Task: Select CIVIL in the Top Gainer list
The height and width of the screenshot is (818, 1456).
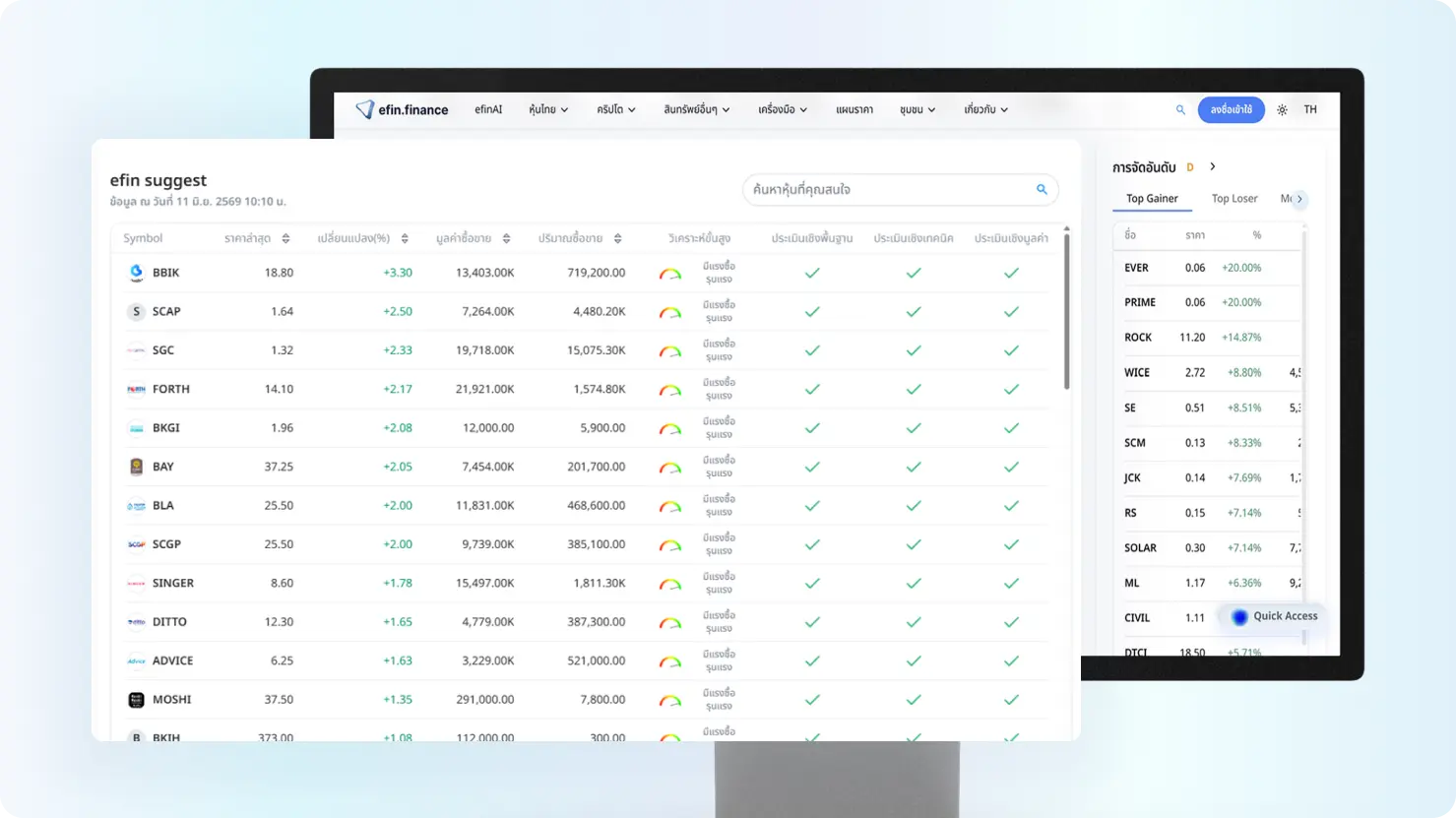Action: [1137, 618]
